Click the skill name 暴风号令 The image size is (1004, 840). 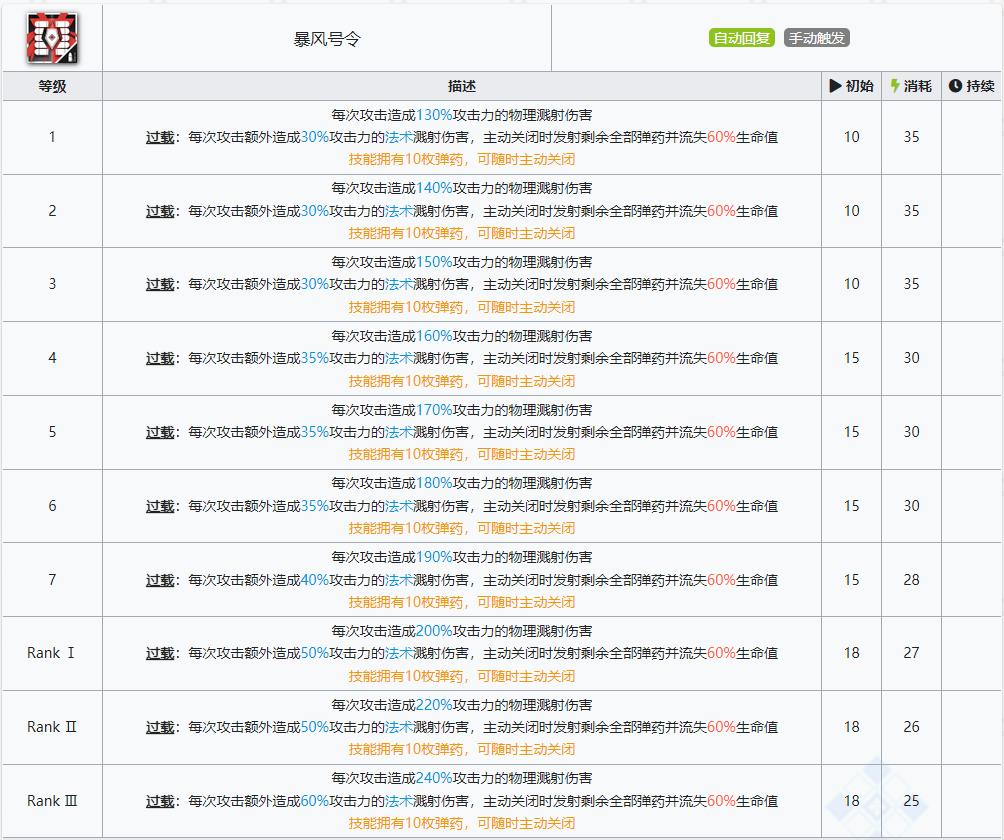click(327, 39)
